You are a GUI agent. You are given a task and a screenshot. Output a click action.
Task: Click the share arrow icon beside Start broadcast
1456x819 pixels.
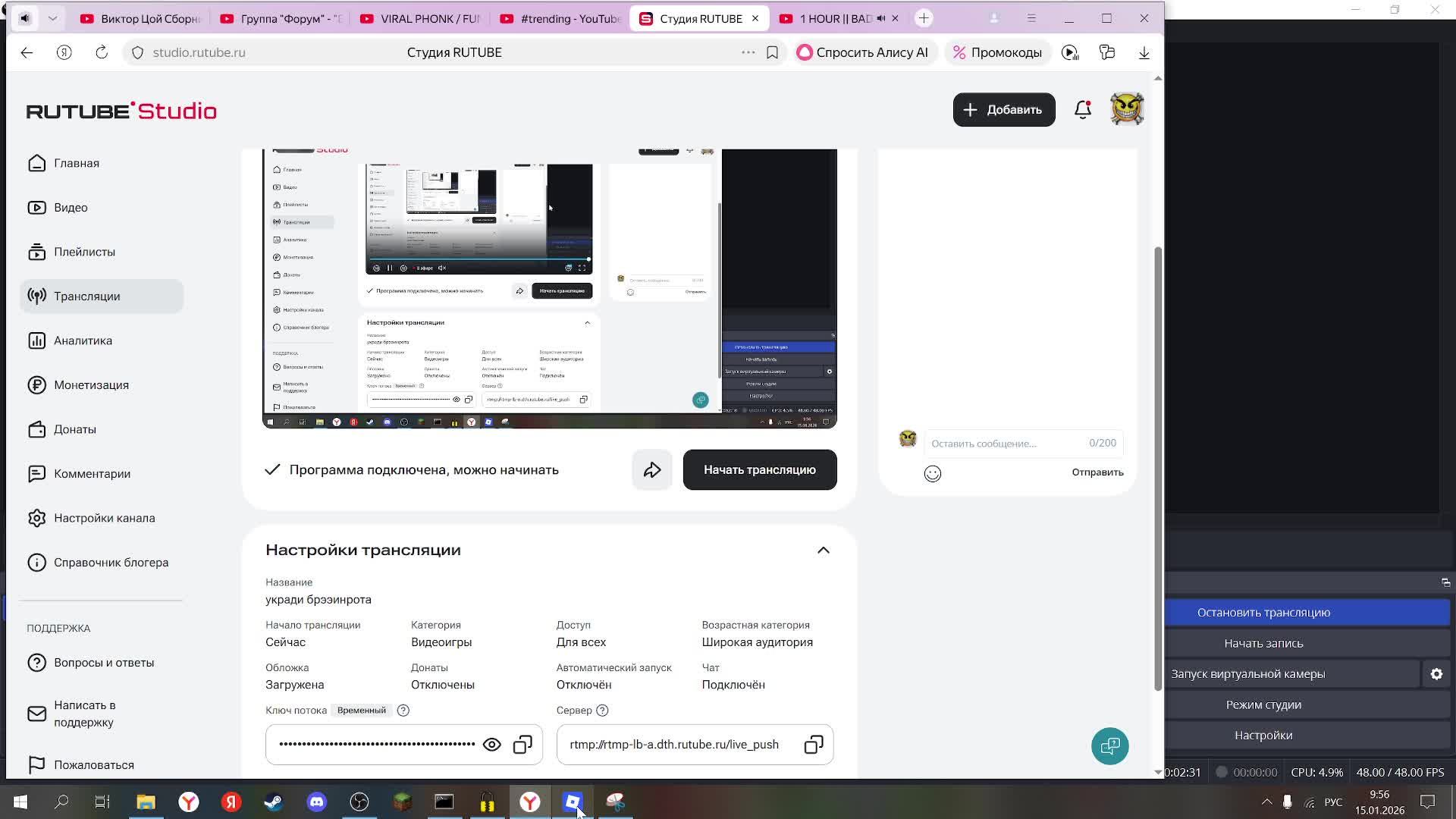click(652, 470)
